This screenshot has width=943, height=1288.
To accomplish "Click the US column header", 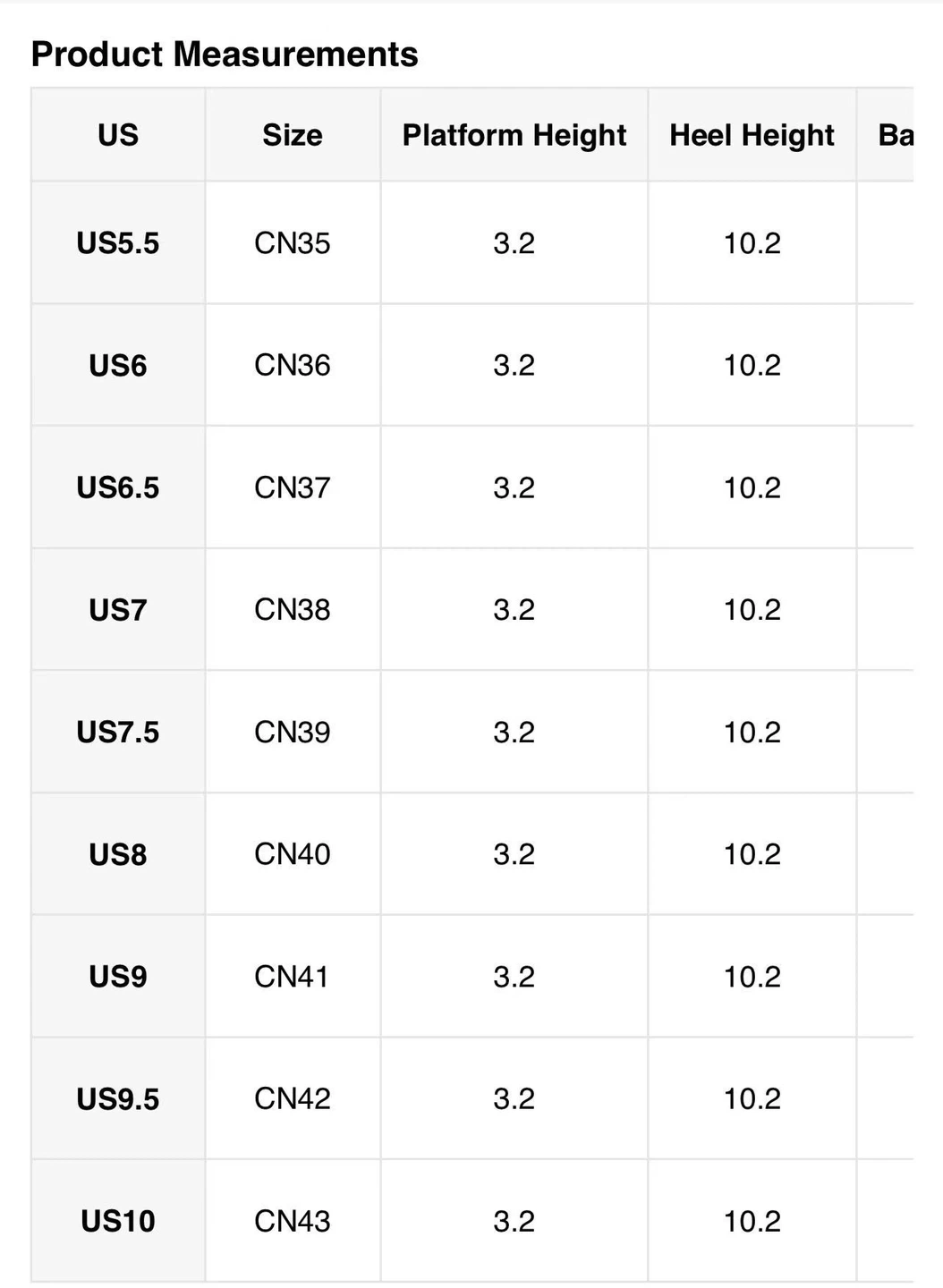I will pyautogui.click(x=118, y=135).
